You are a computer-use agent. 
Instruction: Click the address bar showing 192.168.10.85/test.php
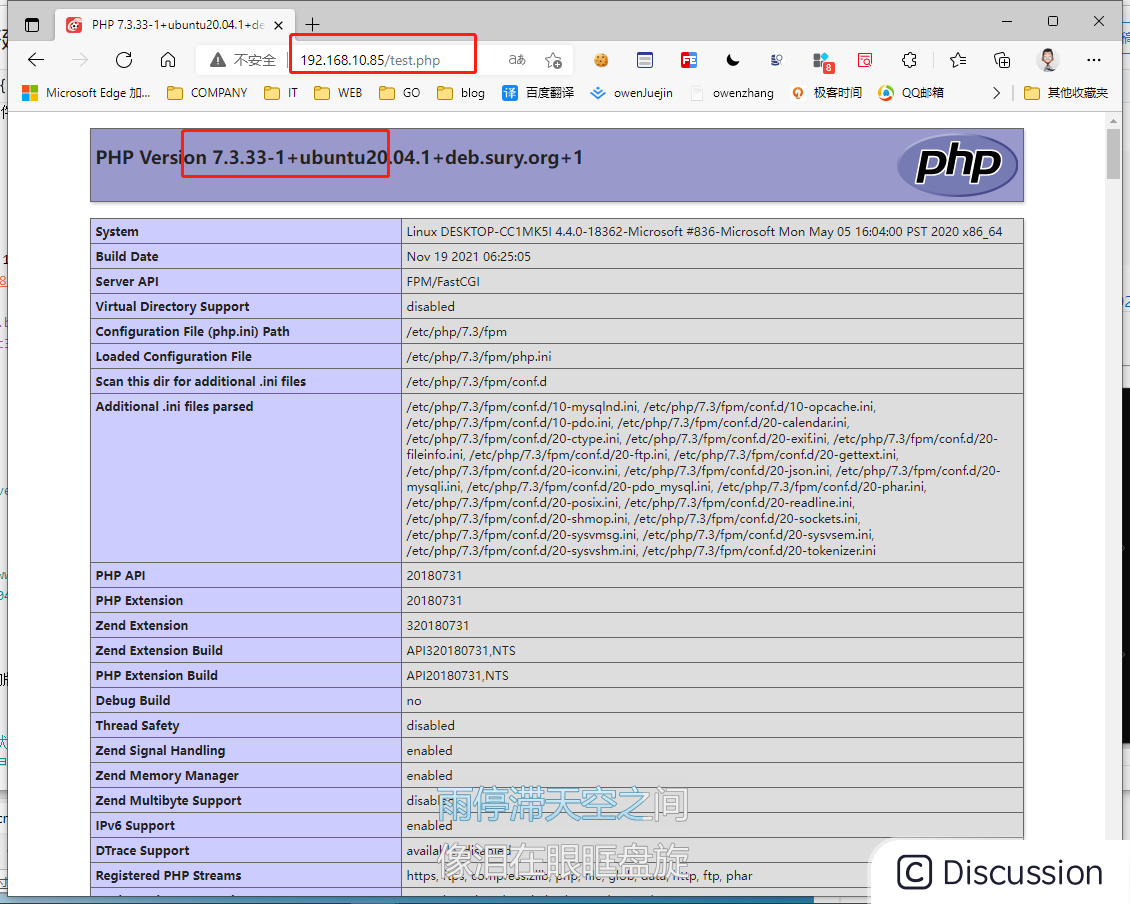pos(382,61)
